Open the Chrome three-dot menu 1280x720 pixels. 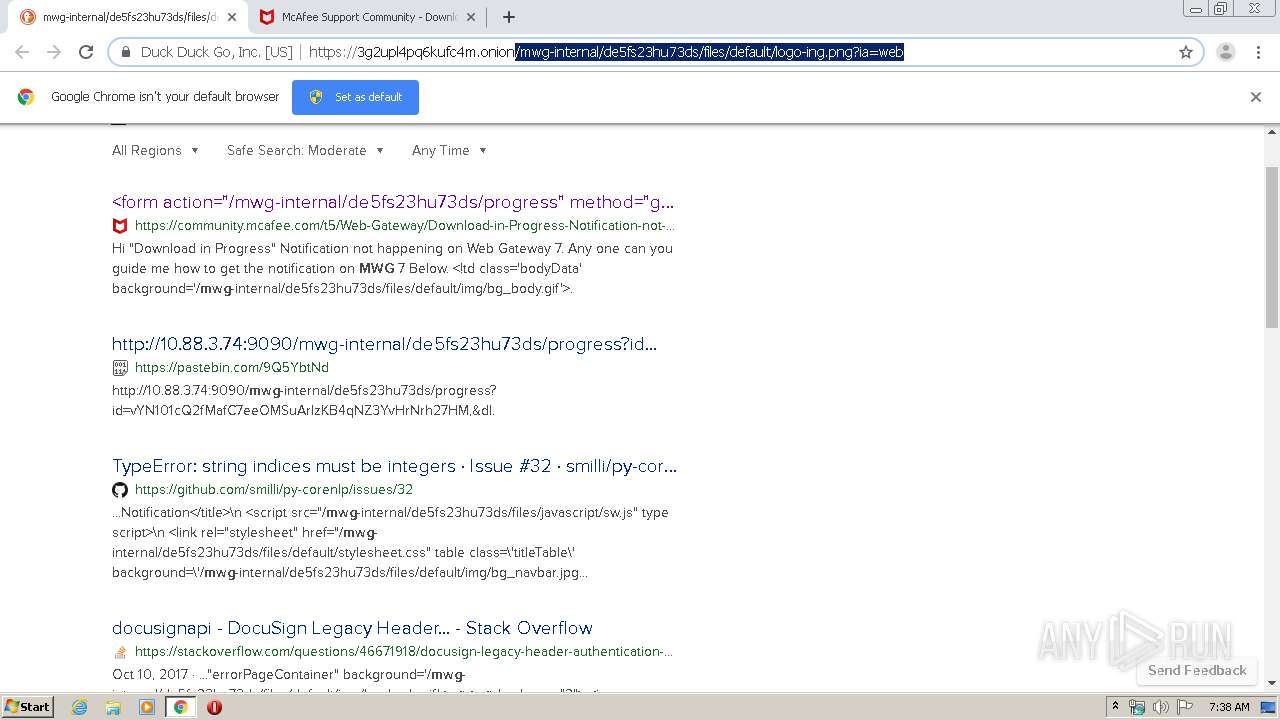[x=1257, y=52]
